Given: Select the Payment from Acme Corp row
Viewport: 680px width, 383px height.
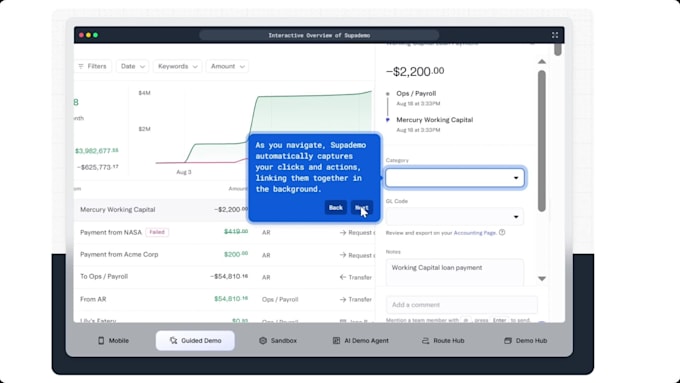Looking at the screenshot, I should [x=224, y=255].
